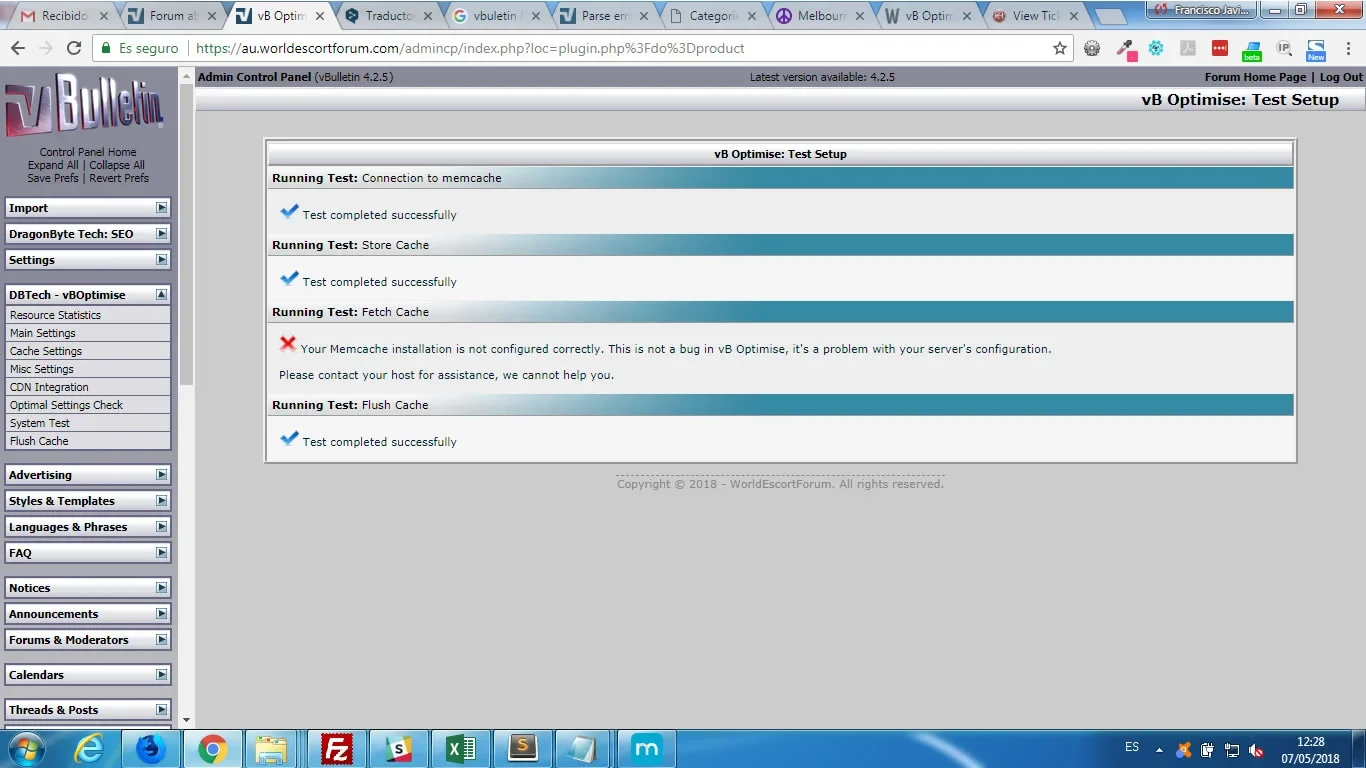1366x768 pixels.
Task: Launch Internet Explorer from the taskbar
Action: (x=89, y=748)
